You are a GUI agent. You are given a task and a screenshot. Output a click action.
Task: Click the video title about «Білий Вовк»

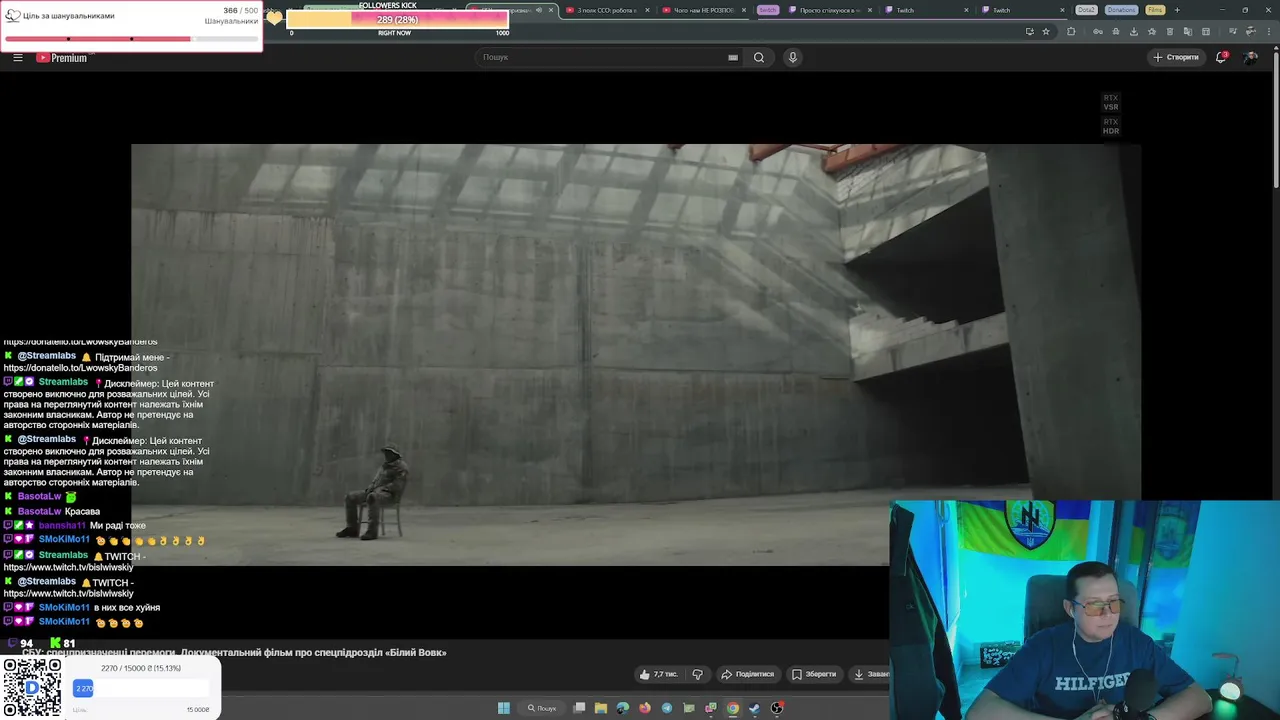click(234, 652)
